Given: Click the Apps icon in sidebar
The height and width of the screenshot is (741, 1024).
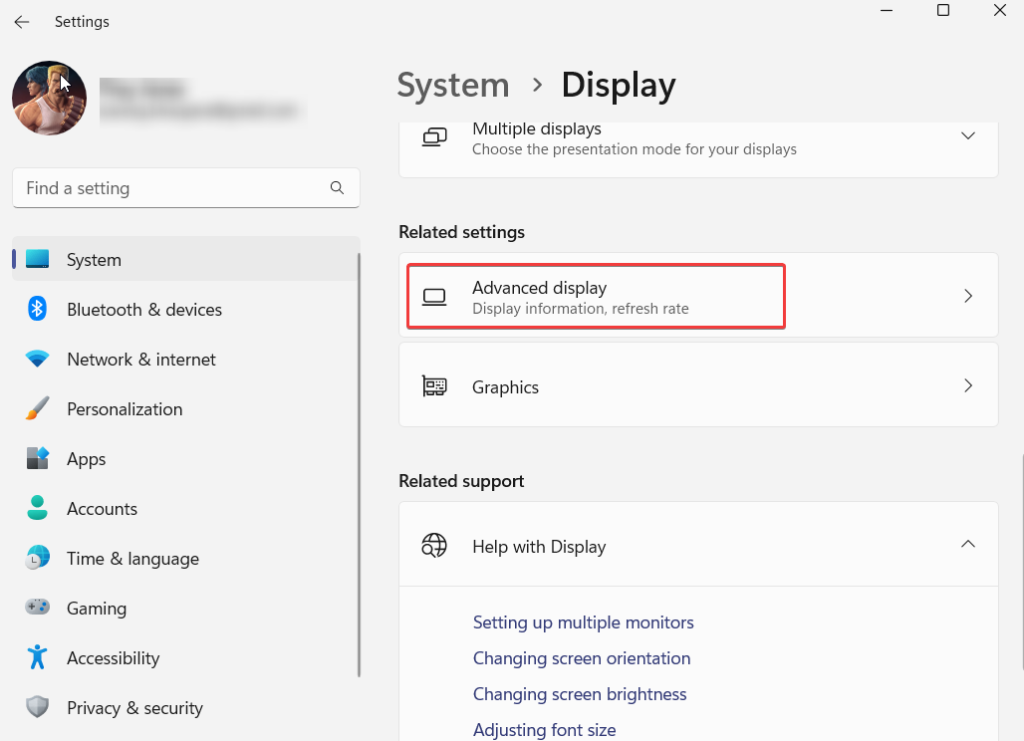Looking at the screenshot, I should tap(37, 459).
